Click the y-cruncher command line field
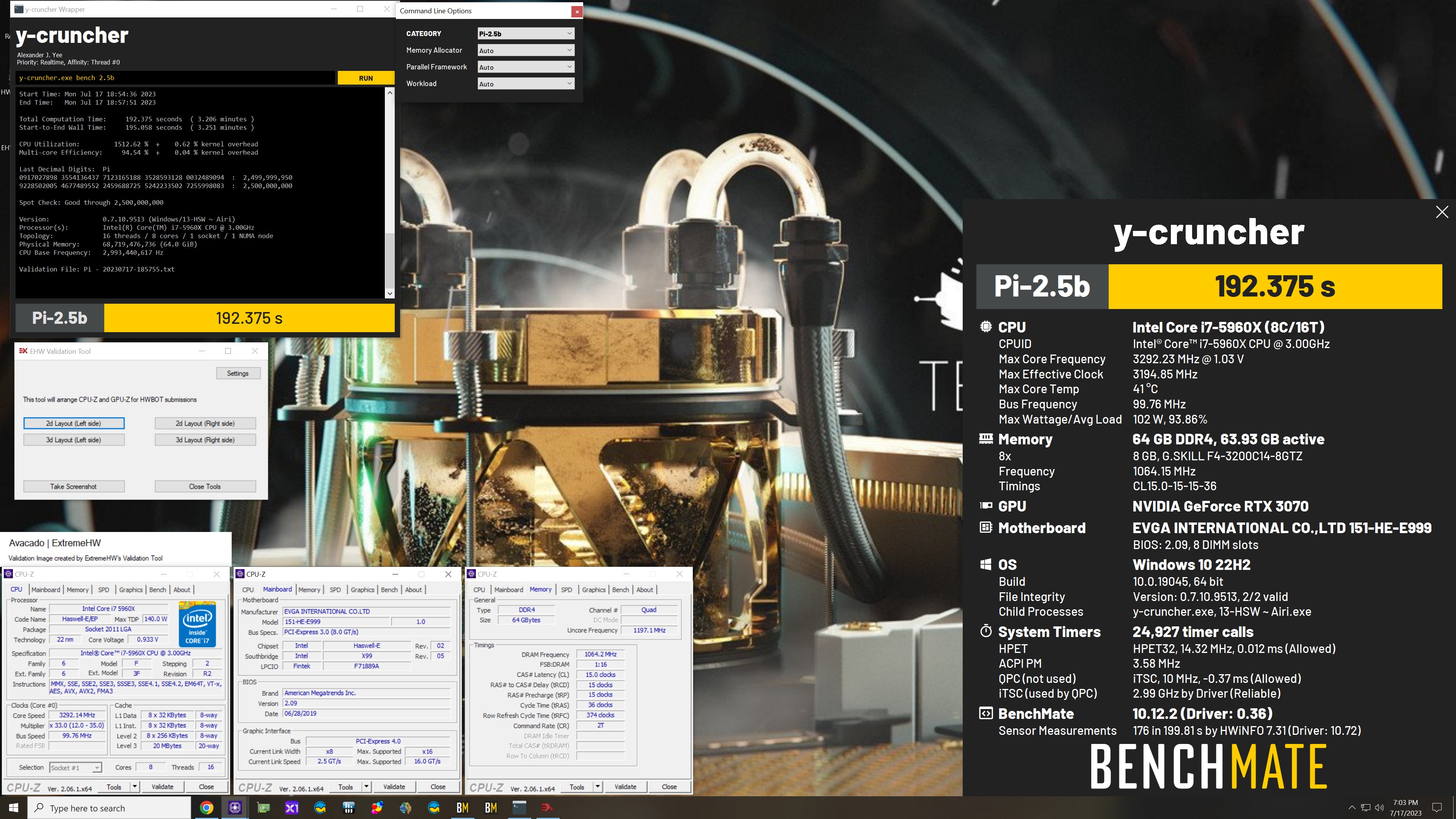The image size is (1456, 819). (x=175, y=78)
